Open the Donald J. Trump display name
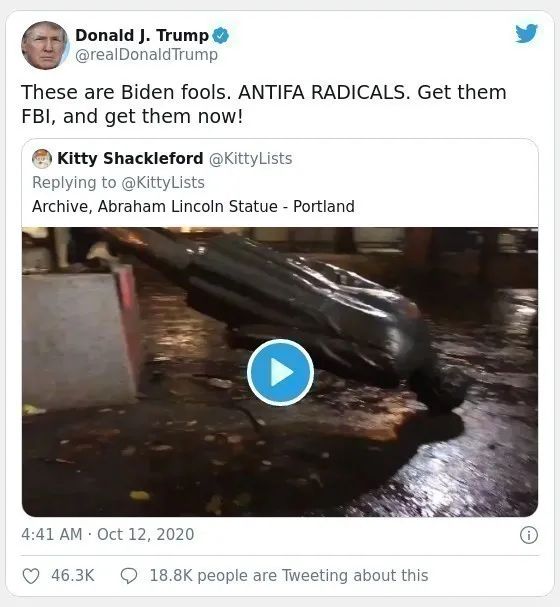The image size is (560, 607). coord(142,35)
